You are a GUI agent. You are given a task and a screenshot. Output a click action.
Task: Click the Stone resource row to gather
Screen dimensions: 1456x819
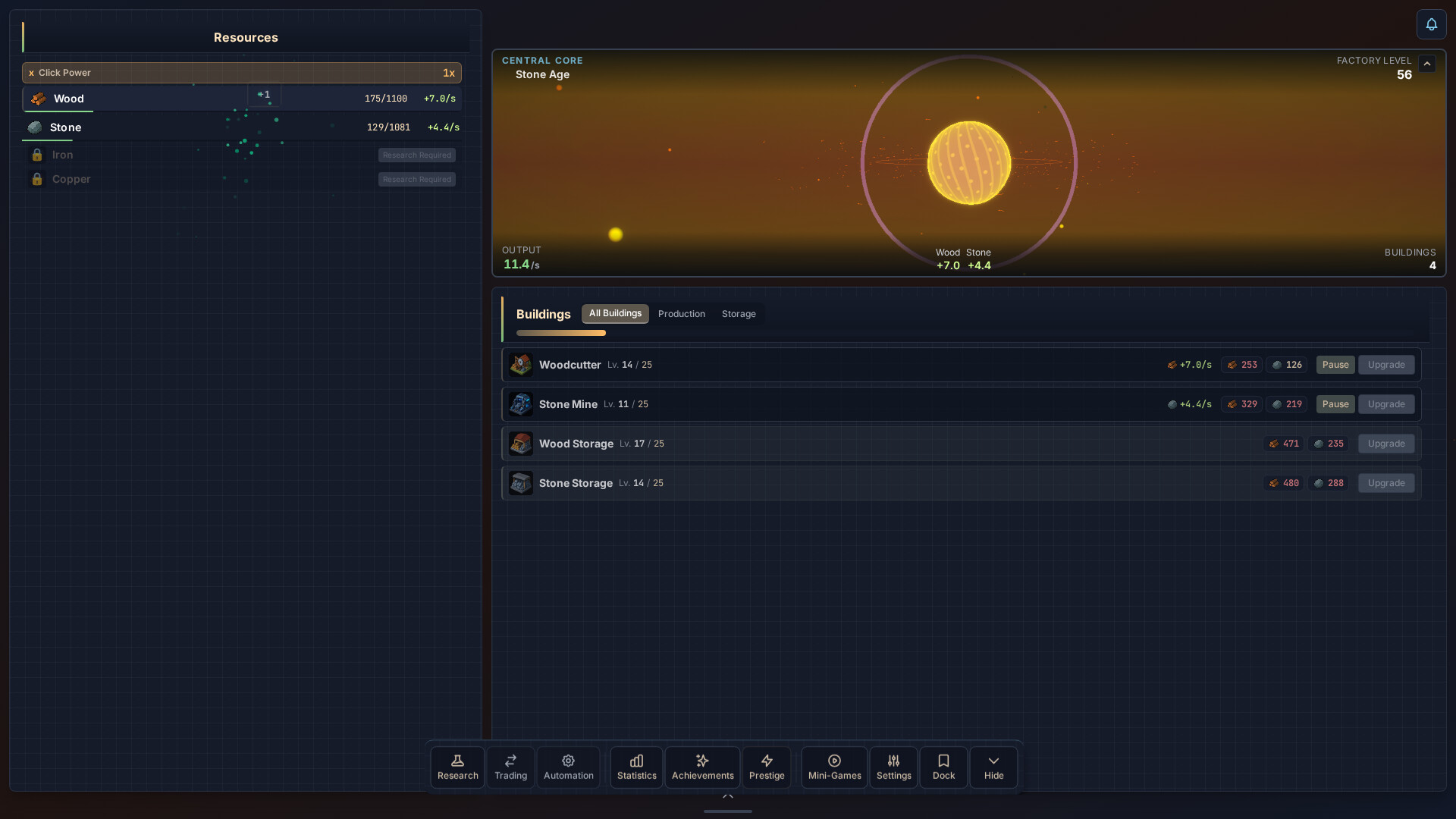coord(242,127)
